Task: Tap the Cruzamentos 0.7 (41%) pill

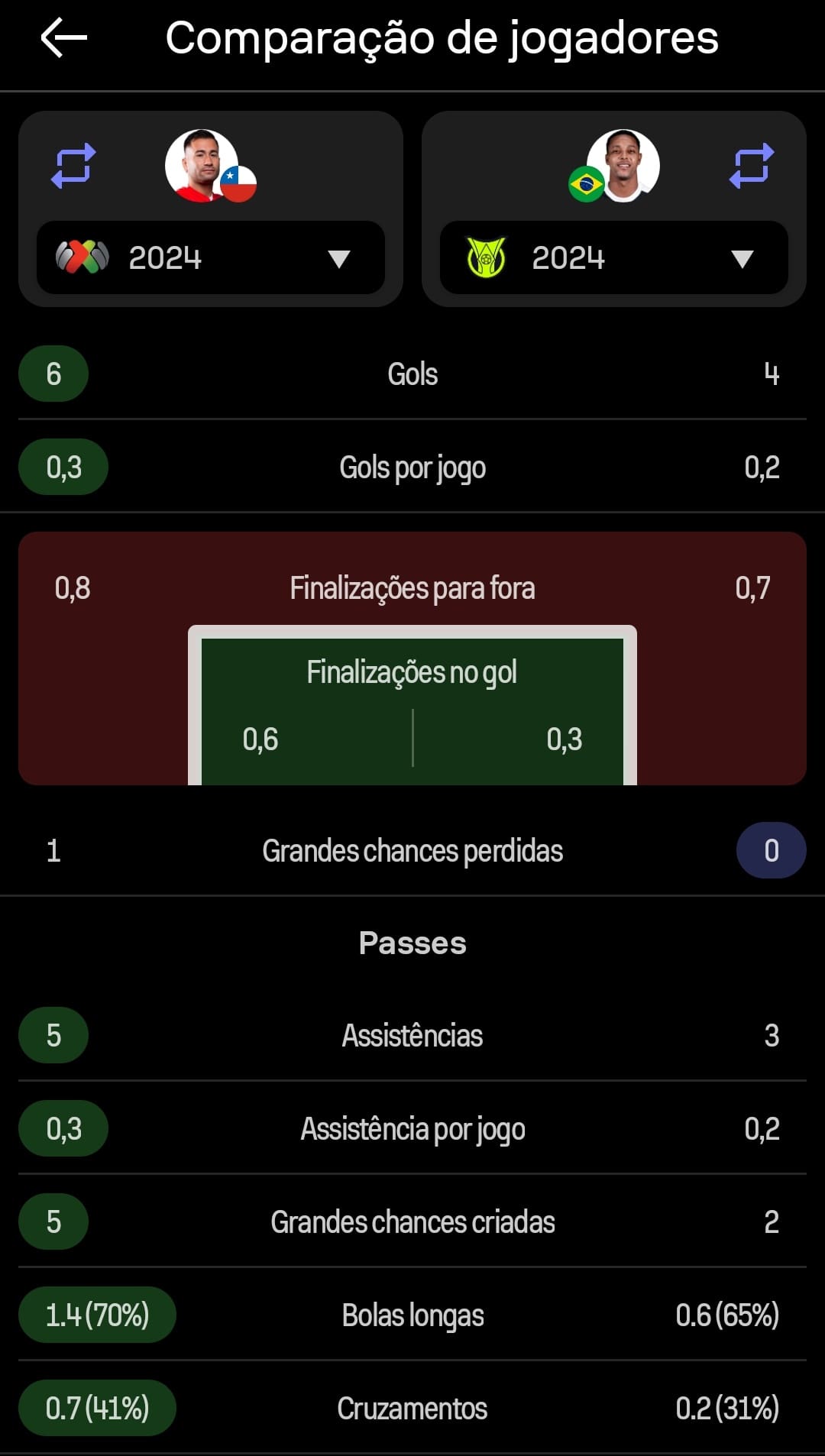Action: 97,1408
